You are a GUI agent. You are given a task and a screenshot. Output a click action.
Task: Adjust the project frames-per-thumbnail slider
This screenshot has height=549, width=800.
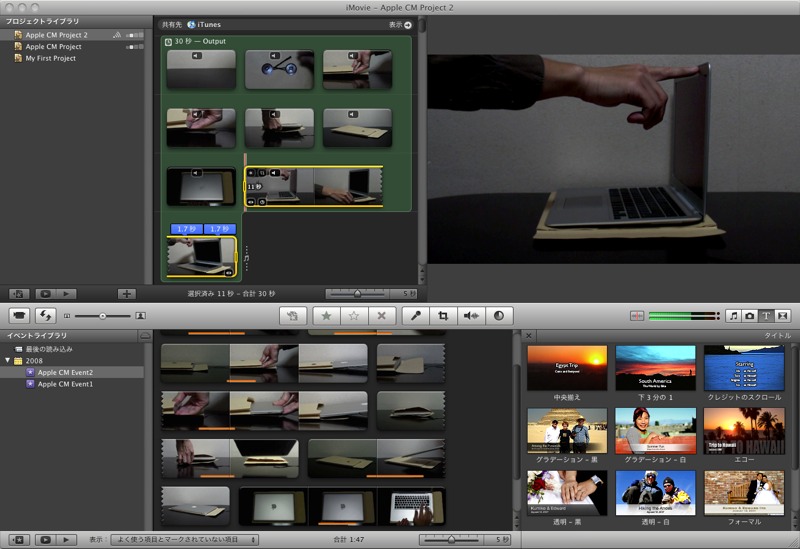click(x=357, y=294)
